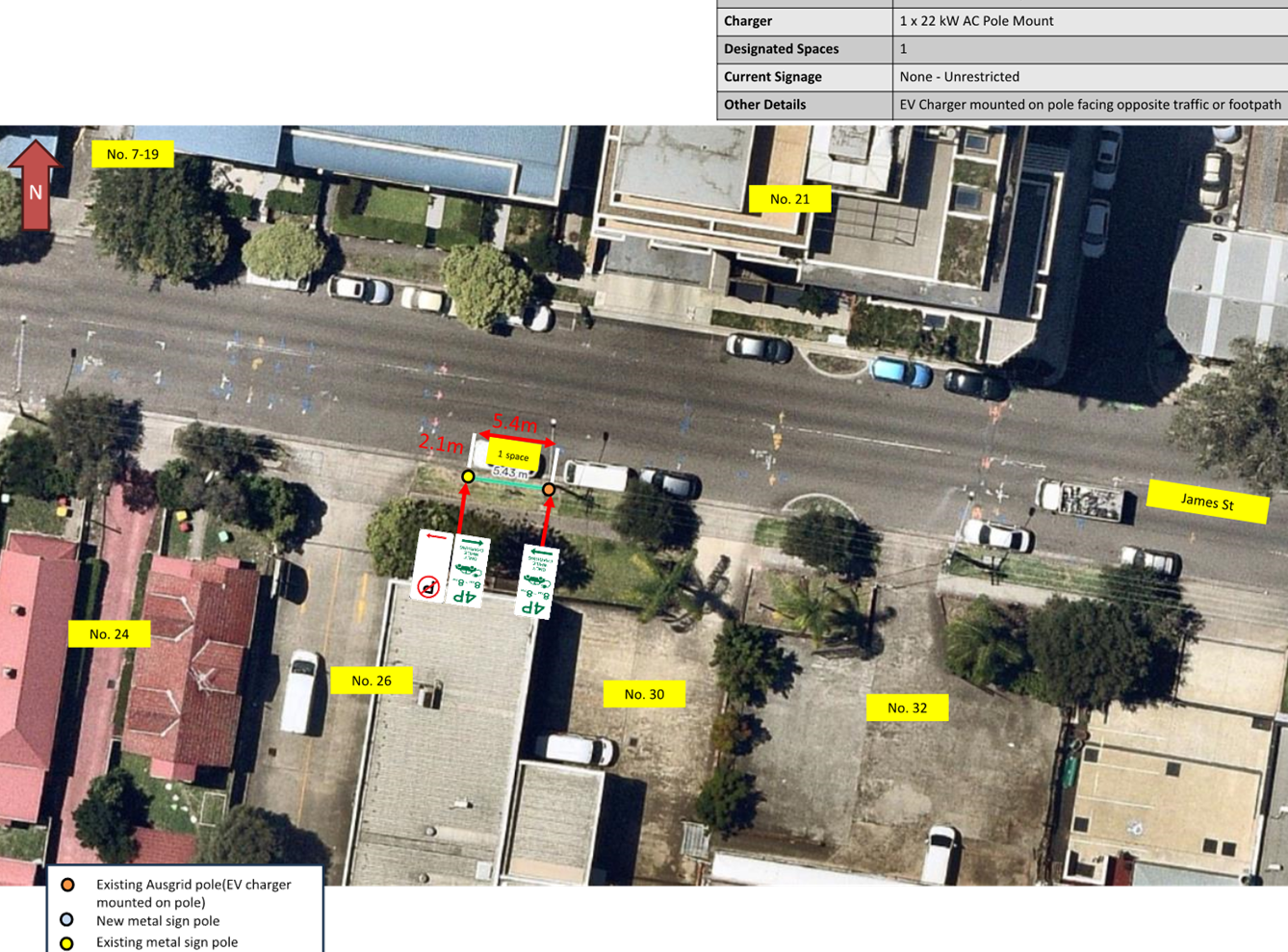Click the orange Ausgrid pole marker on map
Screen dimensions: 1288x952
(549, 490)
